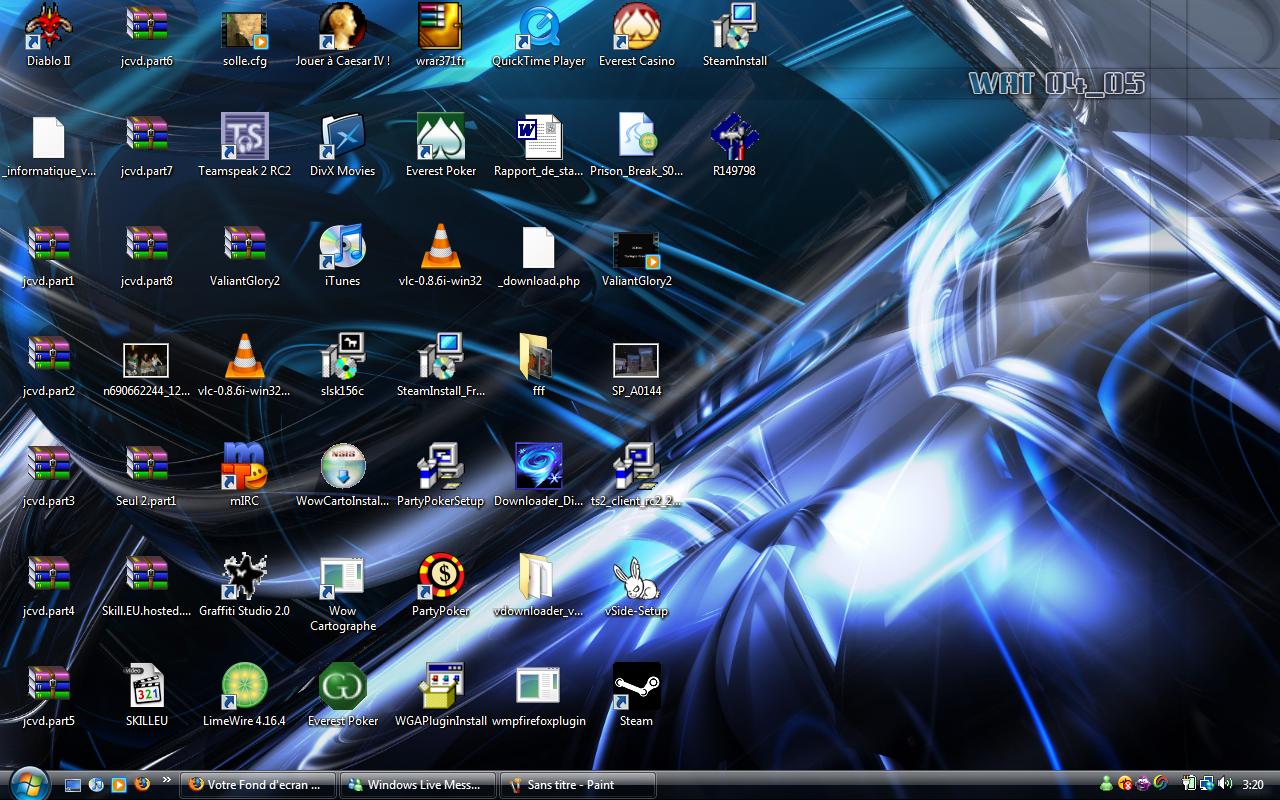
Task: Open the vdownloader_v... folder
Action: 538,577
